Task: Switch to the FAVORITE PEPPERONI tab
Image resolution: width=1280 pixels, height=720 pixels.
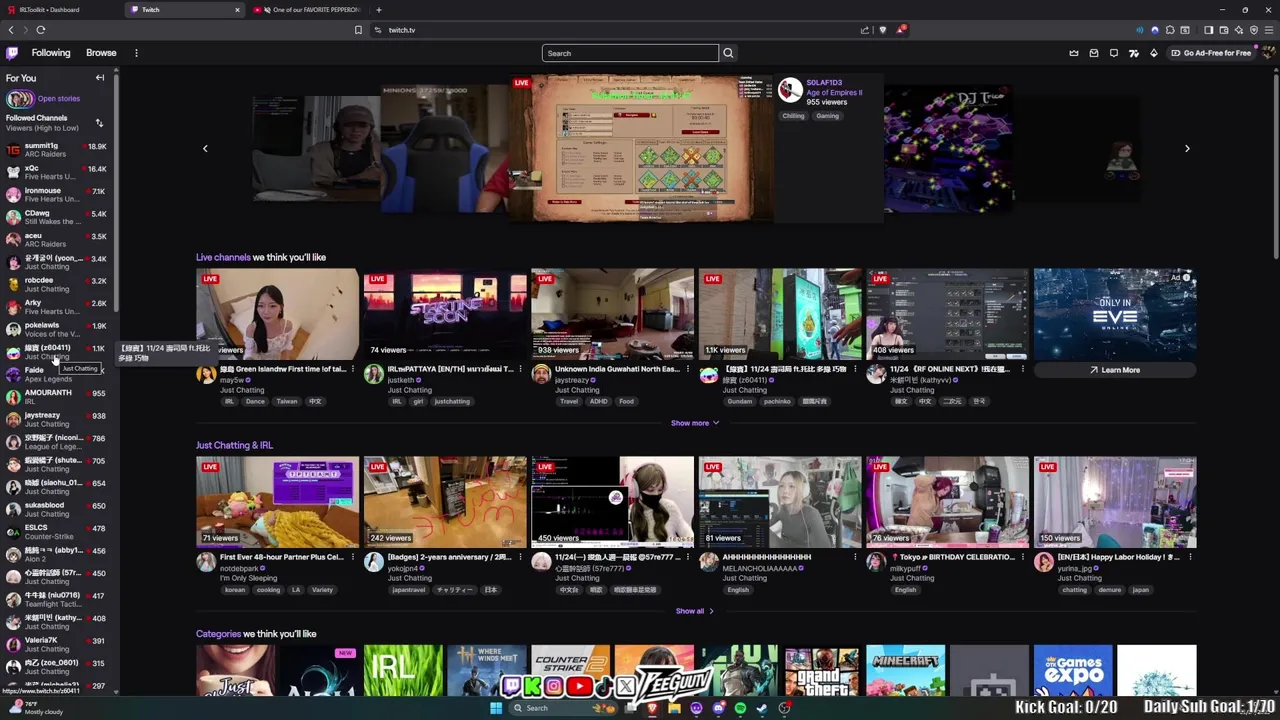Action: [306, 10]
